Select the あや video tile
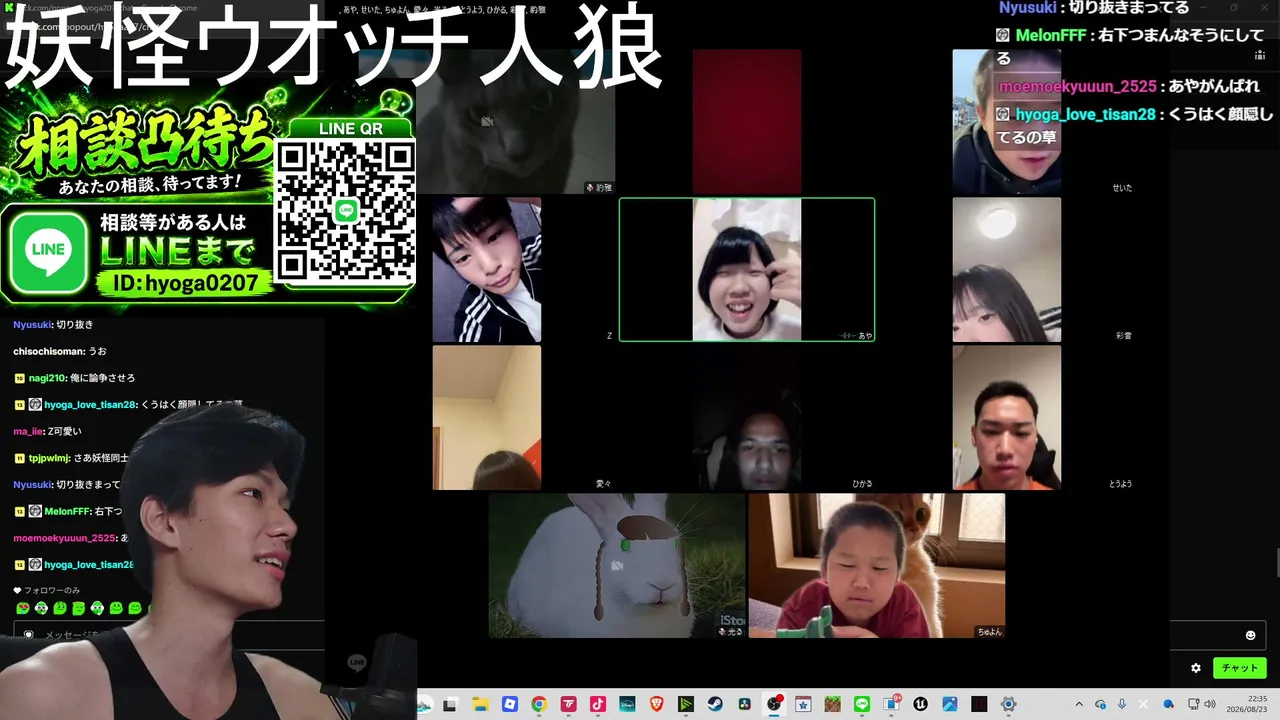Screen dimensions: 1280x720 [x=747, y=270]
